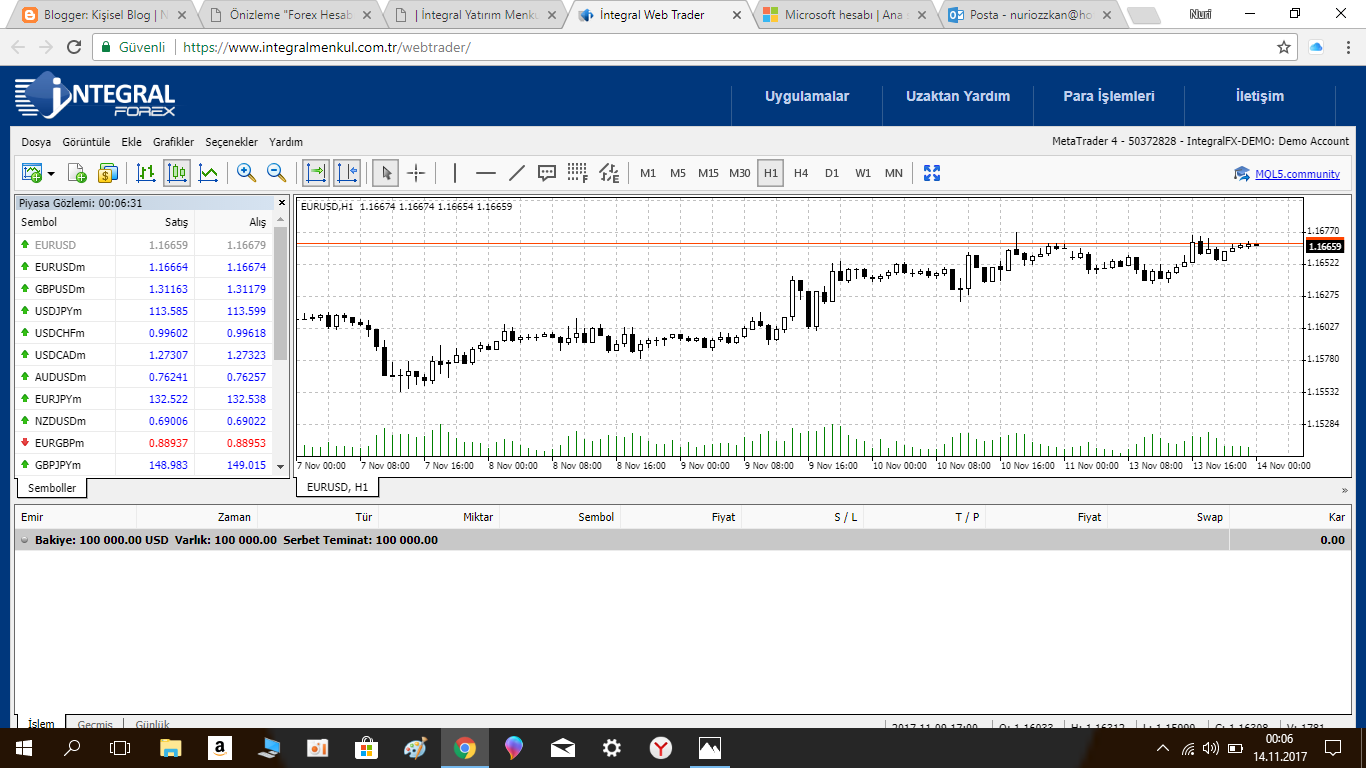Viewport: 1366px width, 768px height.
Task: Select the crosshair tool
Action: pyautogui.click(x=416, y=173)
